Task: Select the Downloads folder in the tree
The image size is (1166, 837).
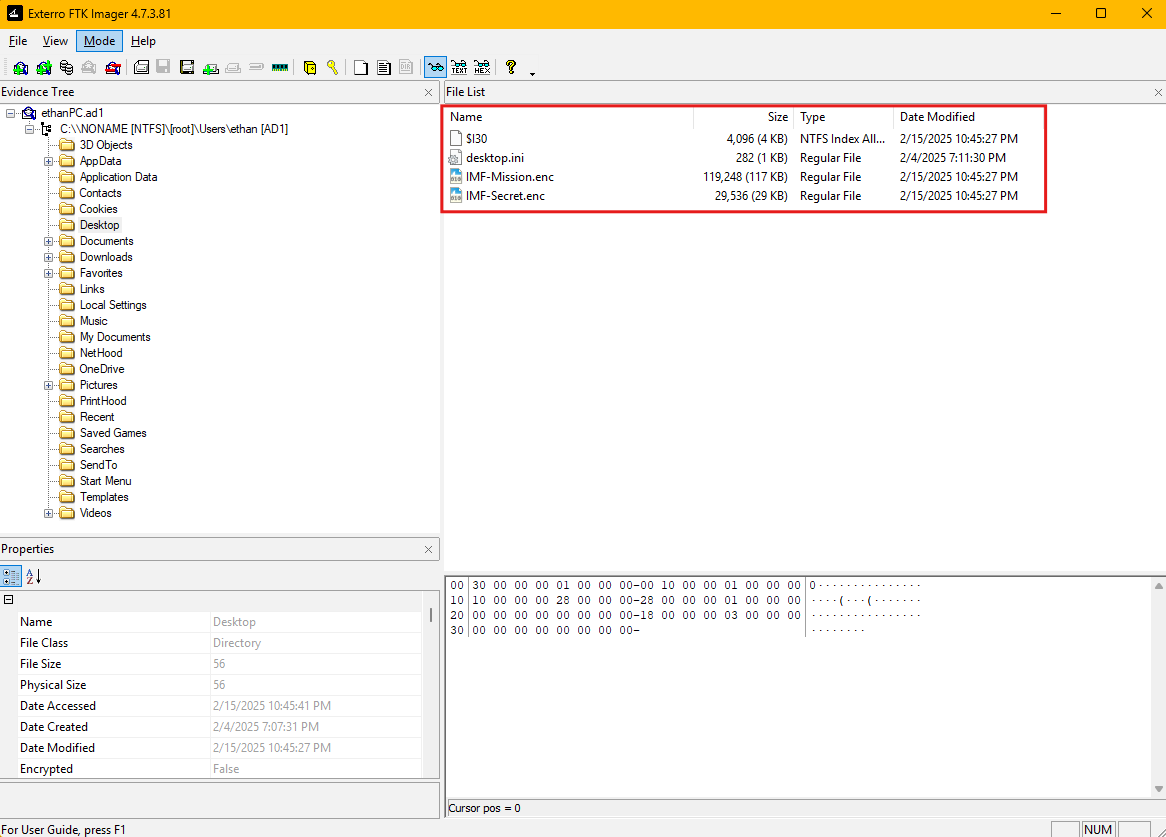Action: point(106,257)
